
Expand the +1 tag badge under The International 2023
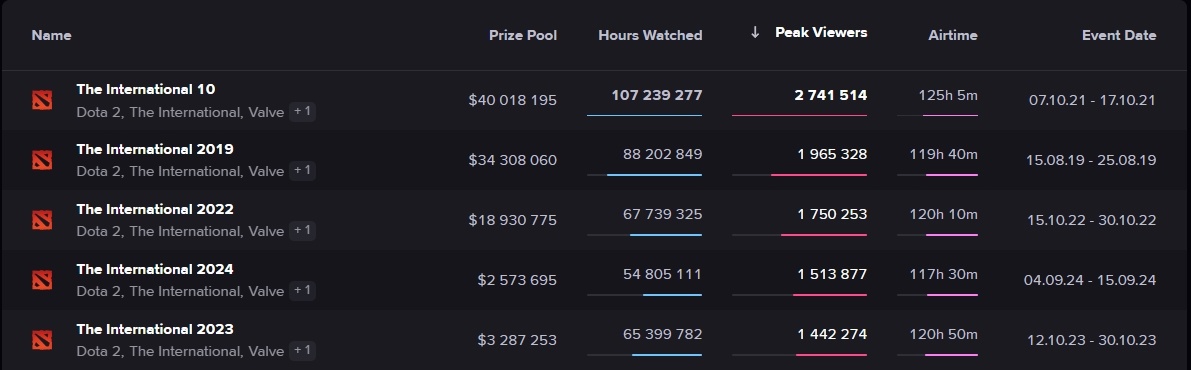click(x=302, y=350)
